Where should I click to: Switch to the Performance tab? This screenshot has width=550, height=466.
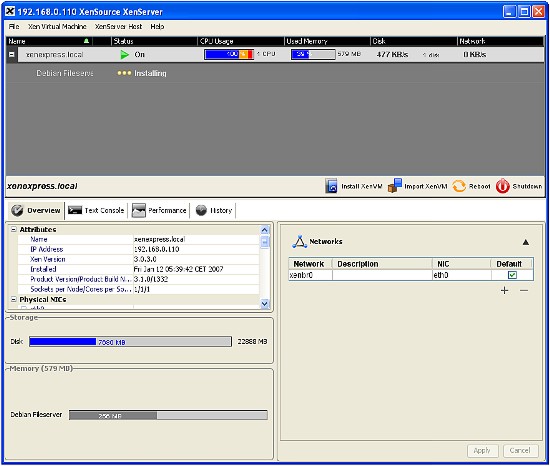coord(159,210)
